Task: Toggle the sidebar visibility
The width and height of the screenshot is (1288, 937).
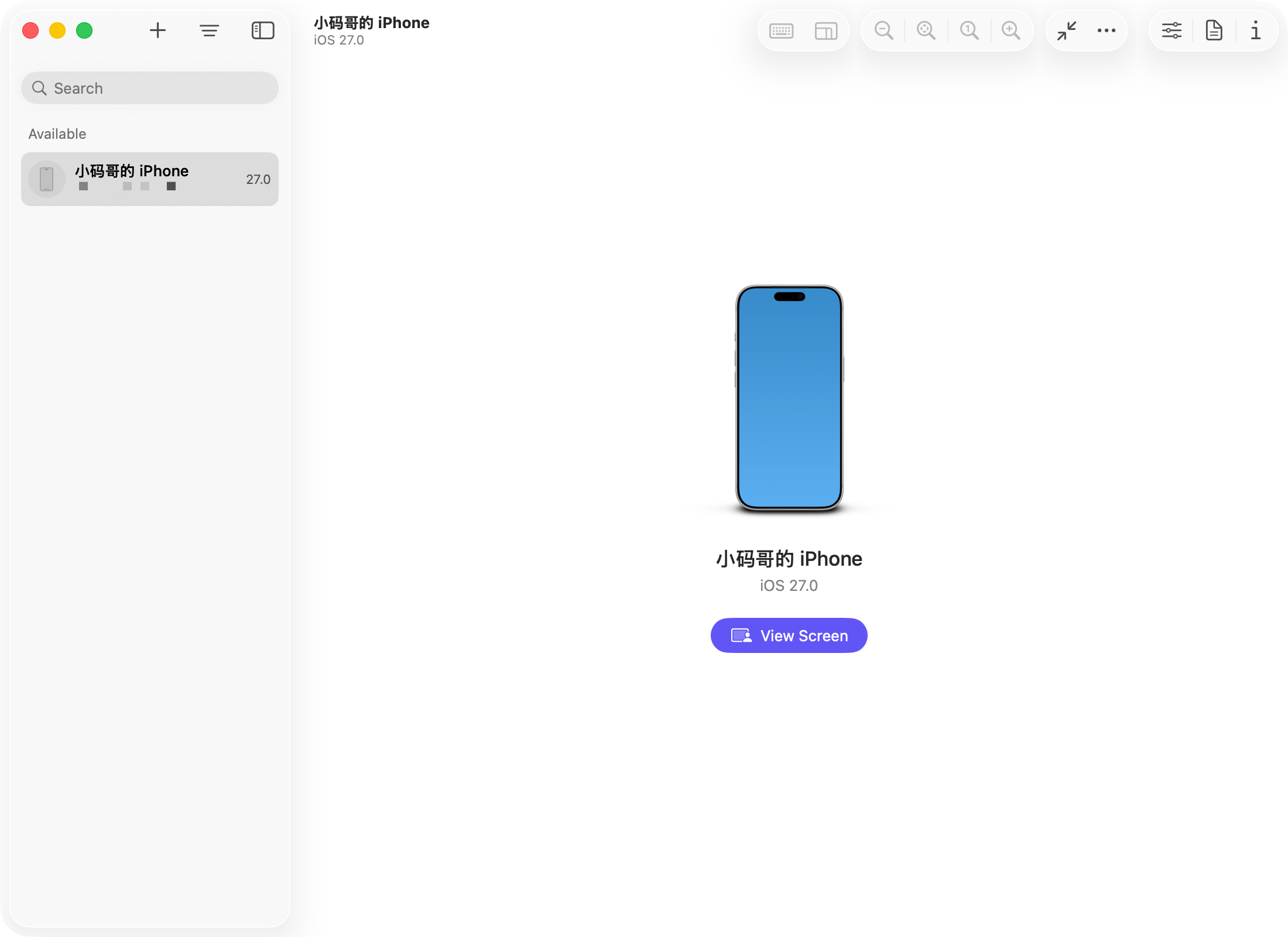Action: [263, 30]
